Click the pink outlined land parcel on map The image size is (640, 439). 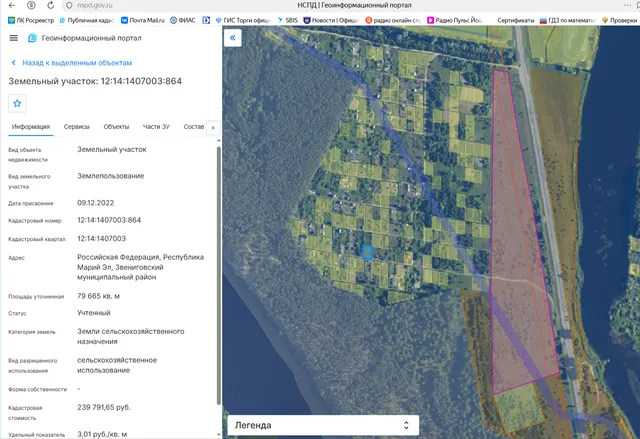tap(518, 245)
